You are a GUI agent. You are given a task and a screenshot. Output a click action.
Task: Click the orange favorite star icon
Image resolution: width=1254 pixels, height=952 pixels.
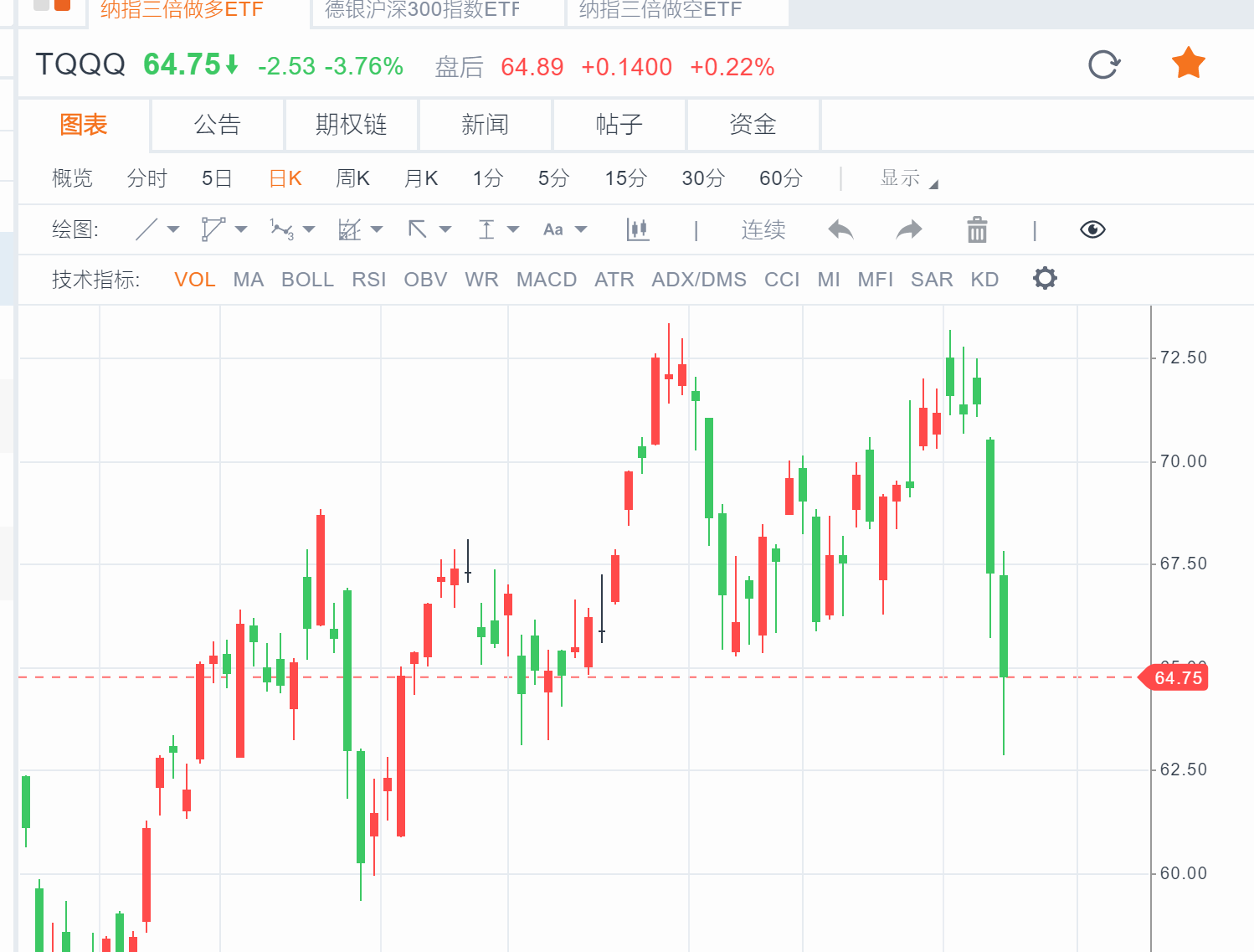pos(1188,64)
